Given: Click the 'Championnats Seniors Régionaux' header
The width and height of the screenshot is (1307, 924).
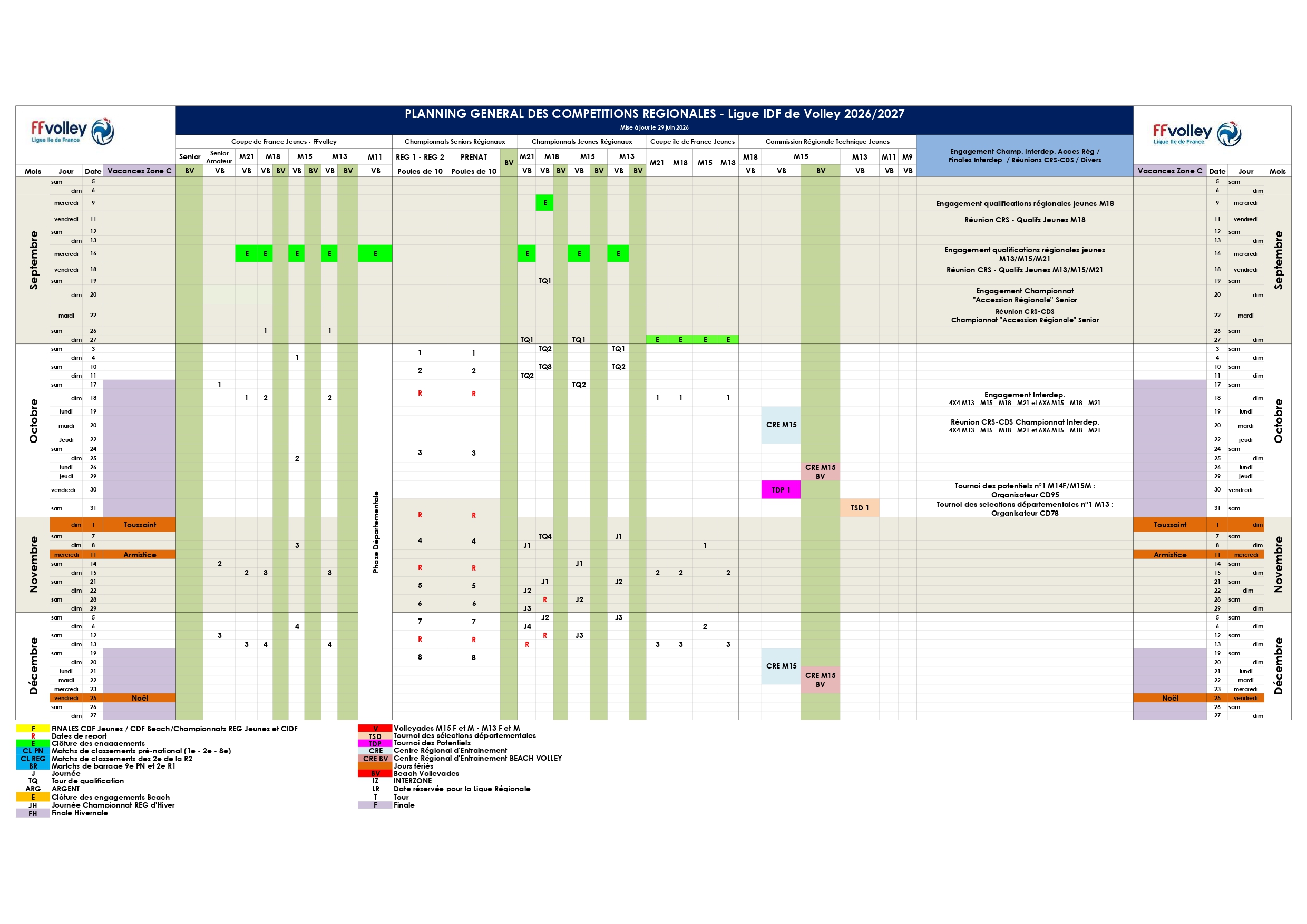Looking at the screenshot, I should [x=454, y=142].
